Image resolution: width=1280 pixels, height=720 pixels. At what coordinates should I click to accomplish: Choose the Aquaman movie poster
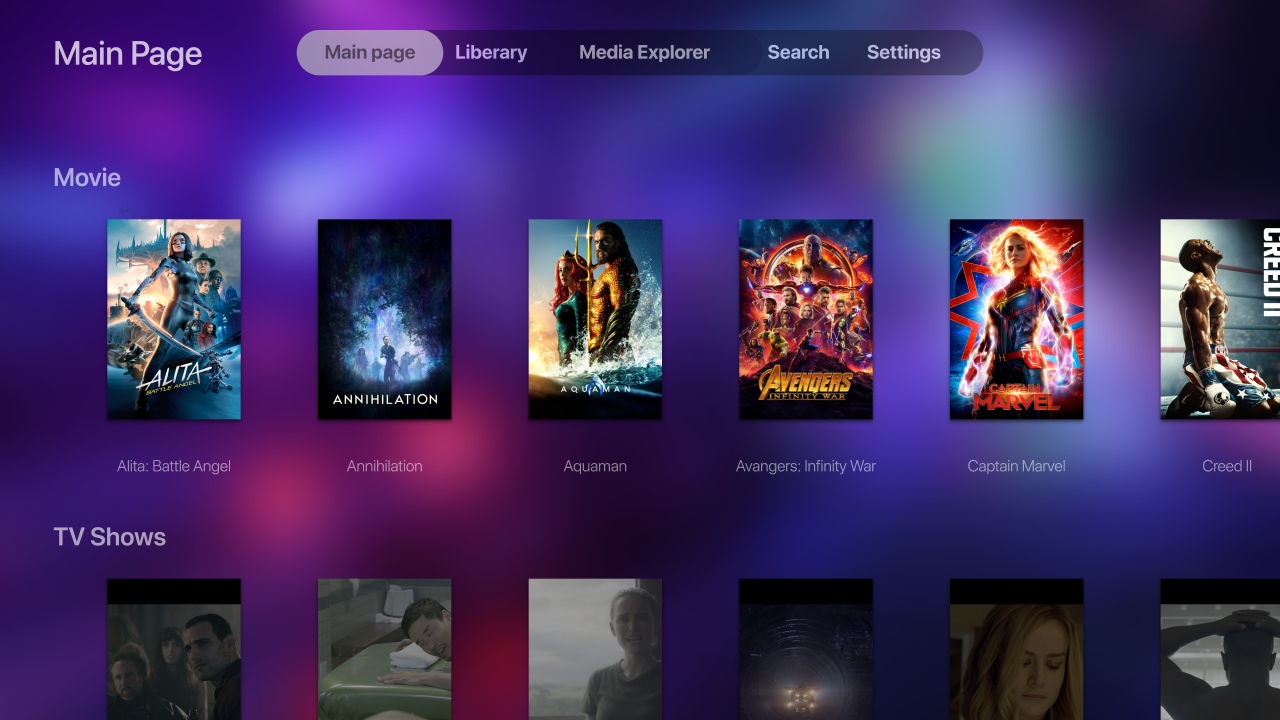[595, 319]
